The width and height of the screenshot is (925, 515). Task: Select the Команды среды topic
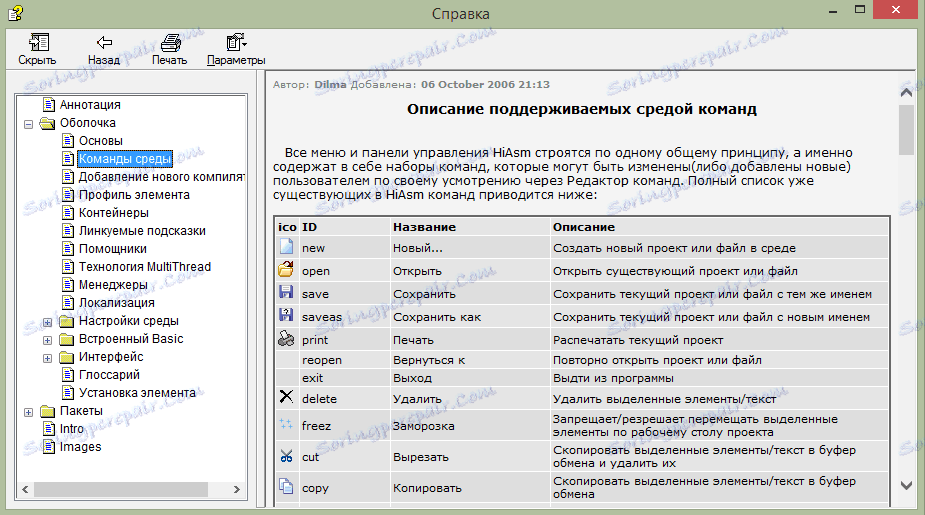click(125, 159)
